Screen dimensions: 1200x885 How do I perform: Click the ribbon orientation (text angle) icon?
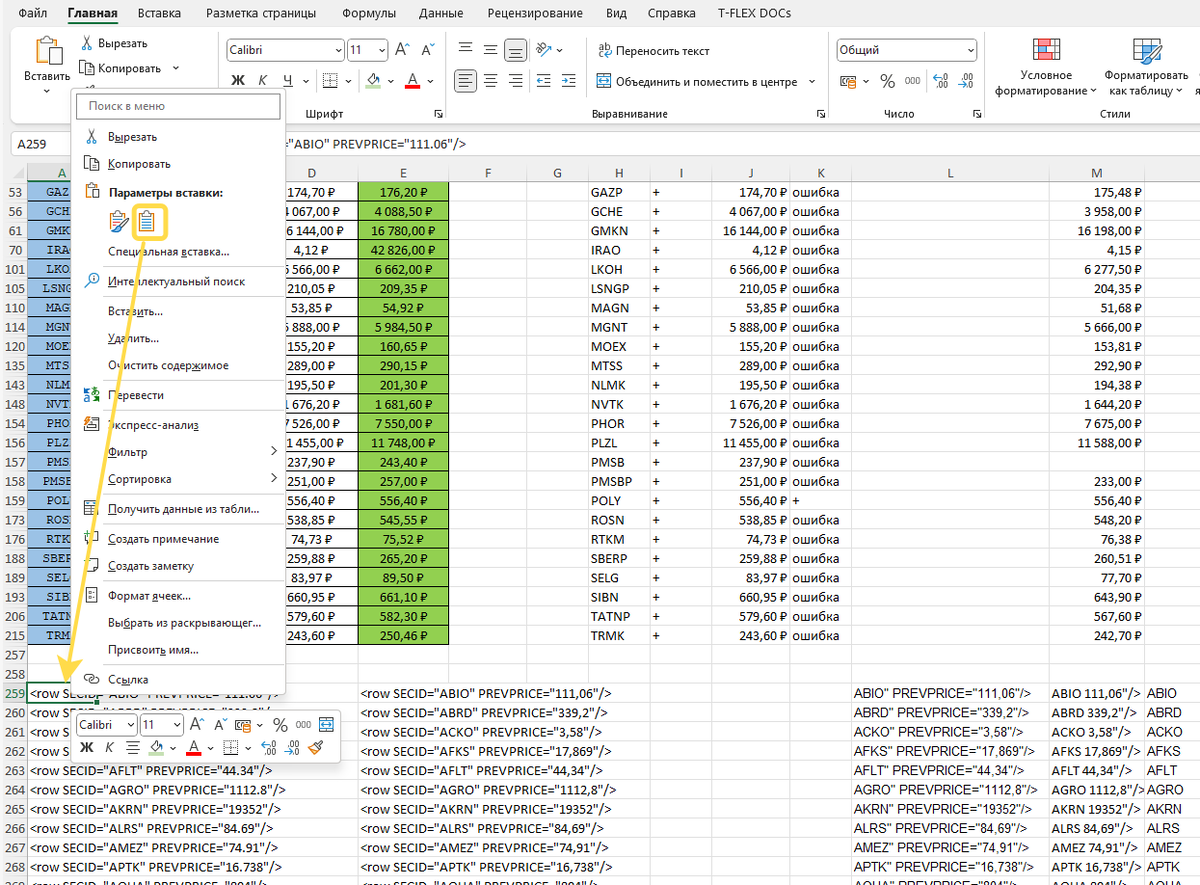coord(543,49)
